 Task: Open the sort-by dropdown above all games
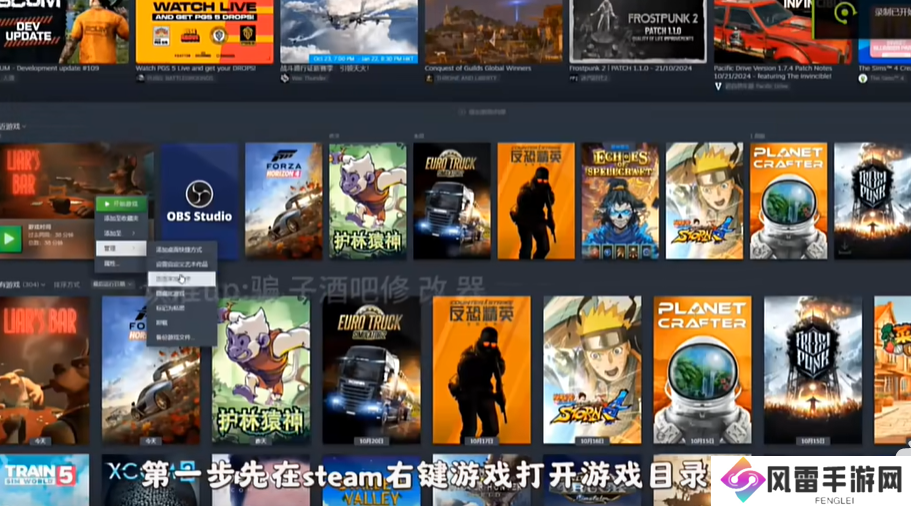pos(110,285)
